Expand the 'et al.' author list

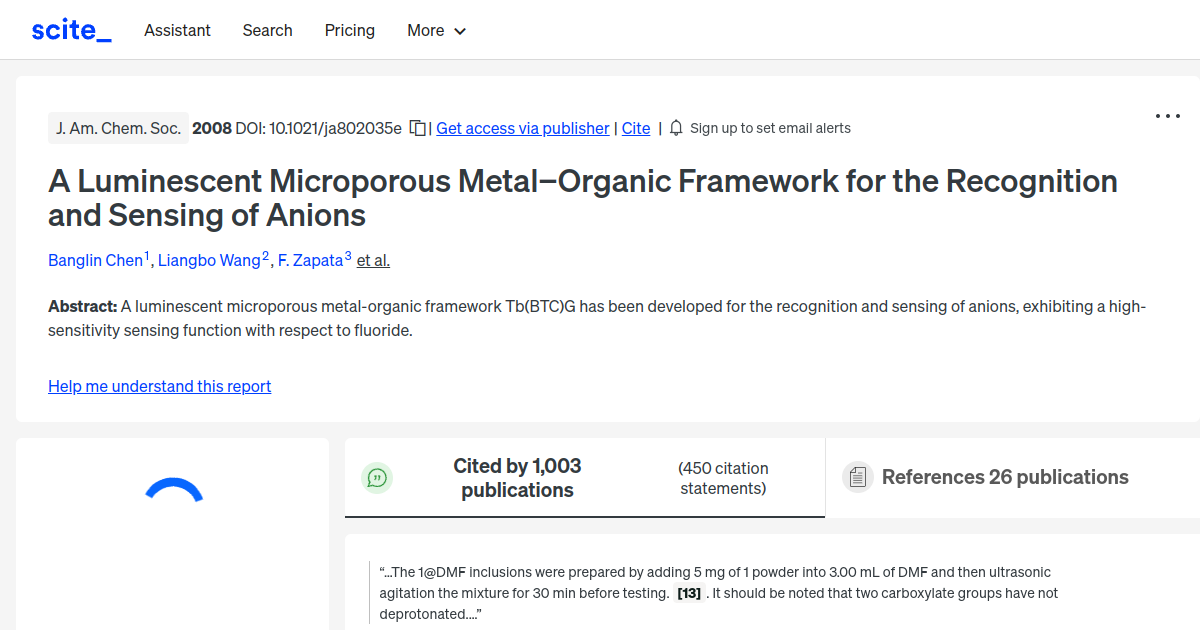pyautogui.click(x=373, y=260)
